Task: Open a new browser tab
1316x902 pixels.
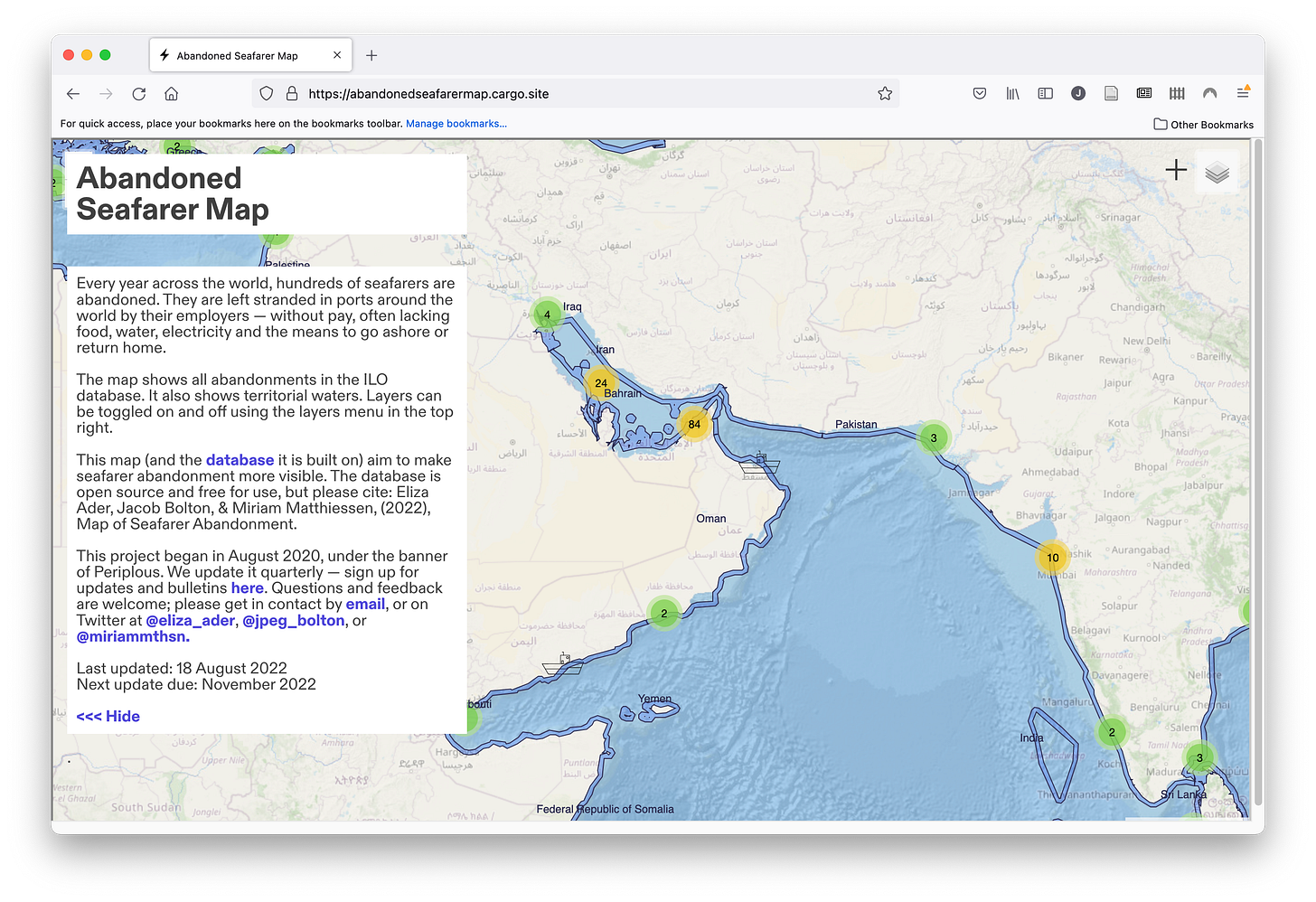Action: point(371,55)
